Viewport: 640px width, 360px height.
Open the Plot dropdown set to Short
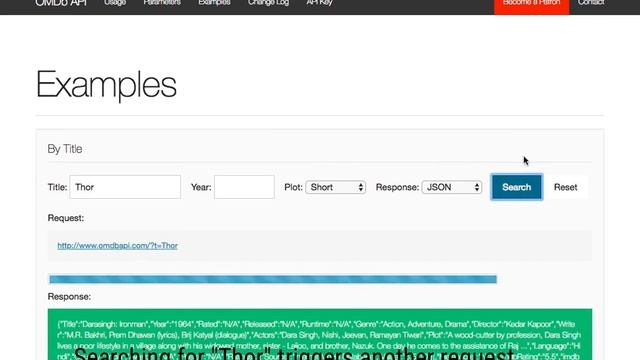(x=336, y=187)
